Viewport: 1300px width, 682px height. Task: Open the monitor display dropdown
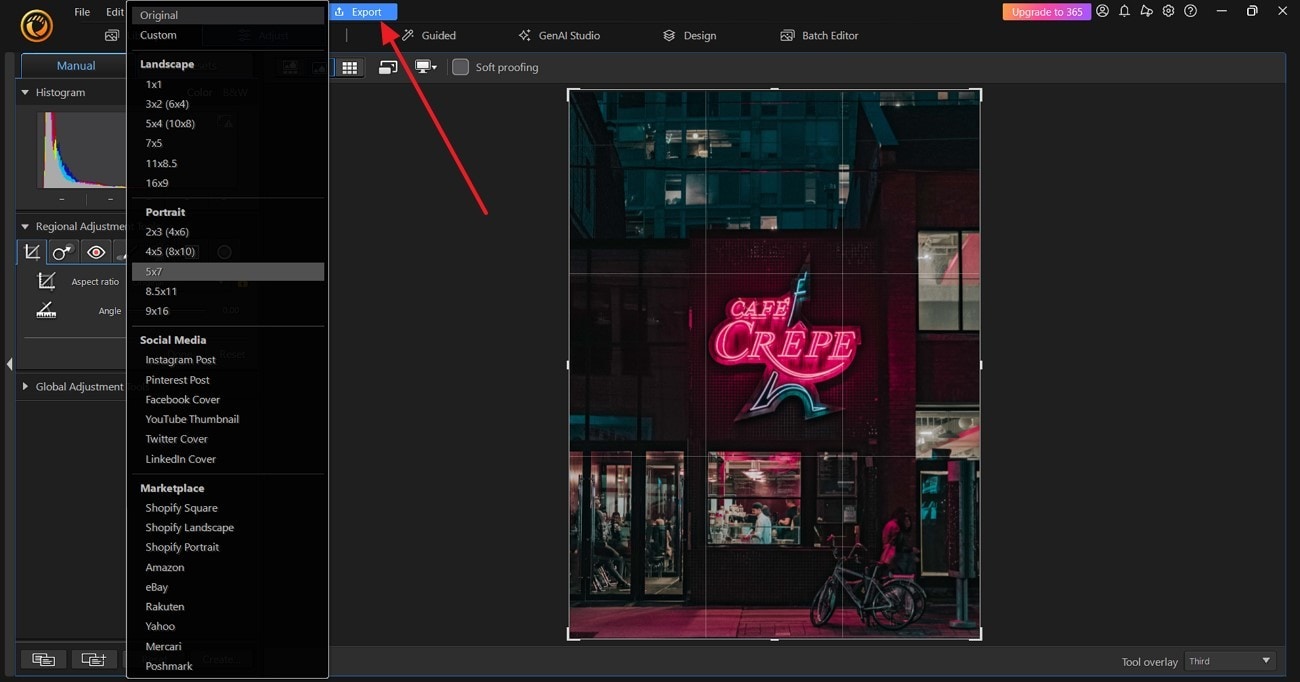pos(426,67)
